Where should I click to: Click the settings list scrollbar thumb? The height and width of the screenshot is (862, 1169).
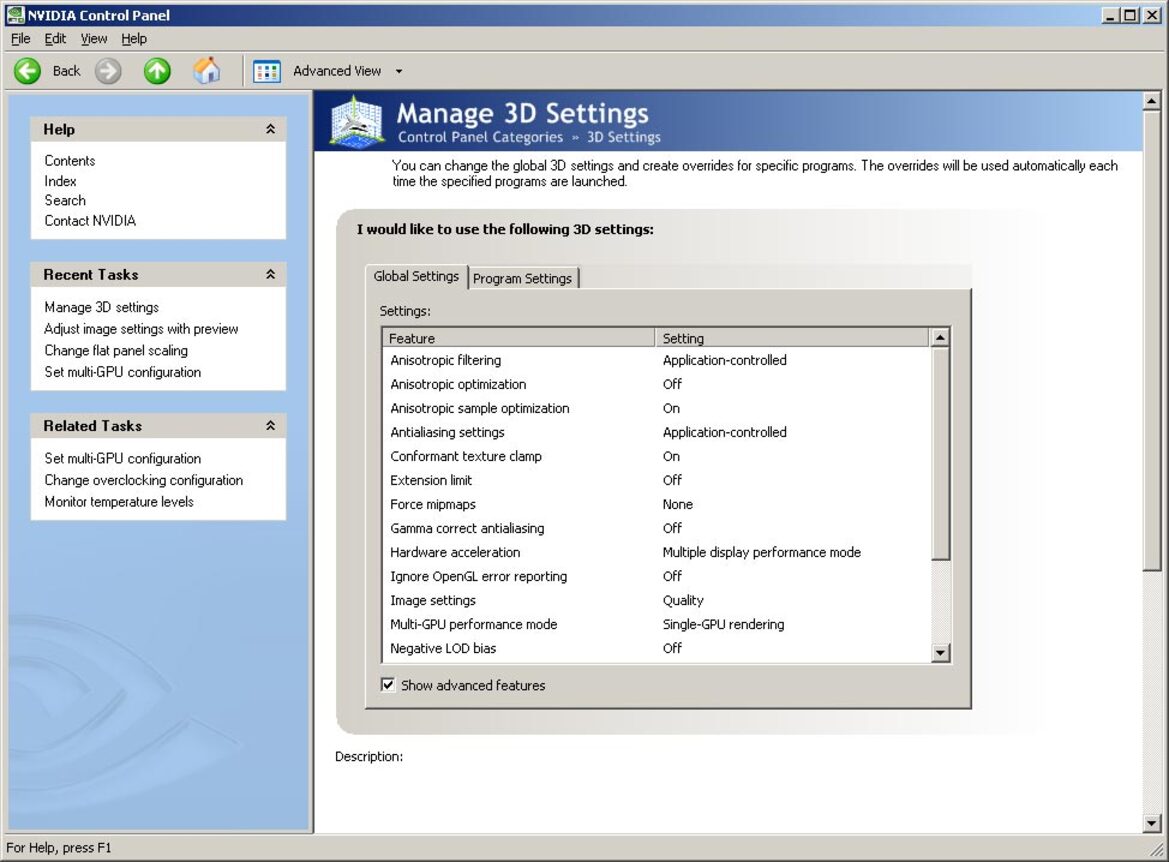click(940, 453)
